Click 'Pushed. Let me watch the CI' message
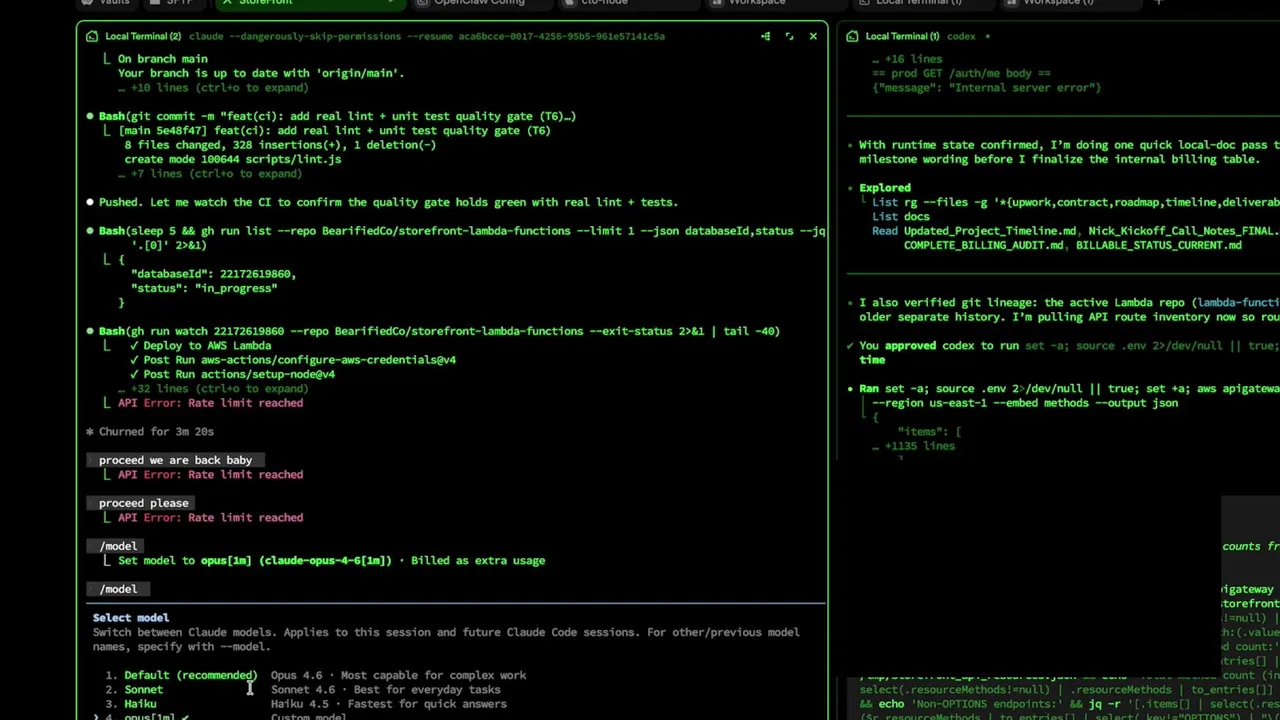The width and height of the screenshot is (1280, 720). 388,202
